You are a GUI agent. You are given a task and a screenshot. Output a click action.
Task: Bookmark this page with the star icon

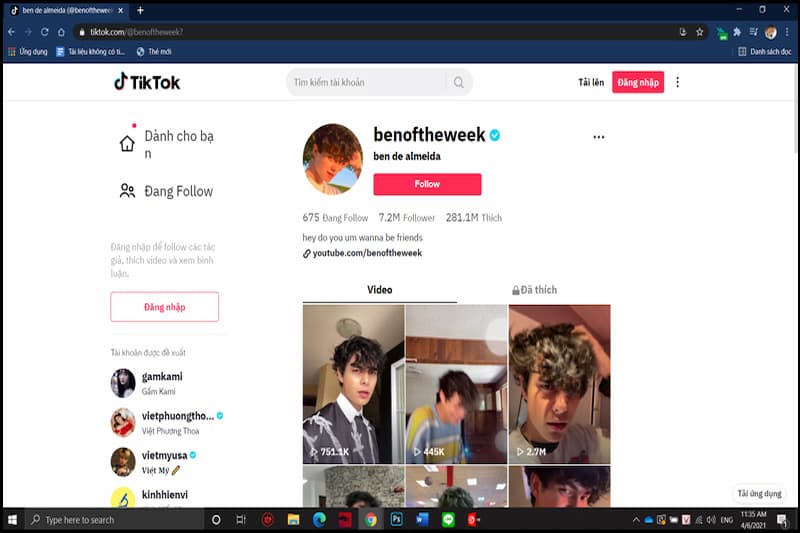pyautogui.click(x=700, y=32)
